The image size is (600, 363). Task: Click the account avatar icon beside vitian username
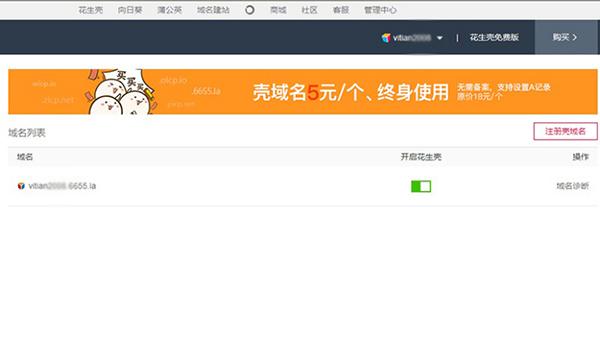pyautogui.click(x=386, y=37)
